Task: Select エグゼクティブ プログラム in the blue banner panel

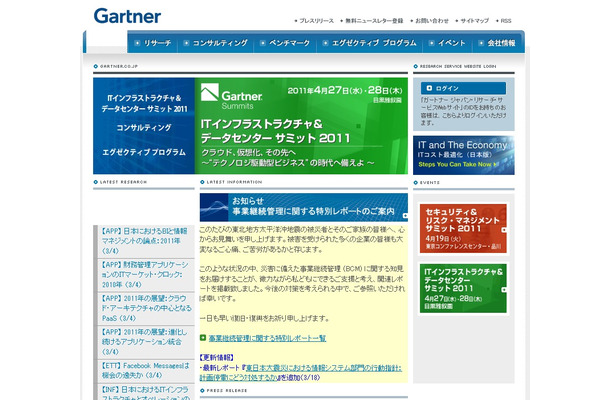Action: point(144,152)
